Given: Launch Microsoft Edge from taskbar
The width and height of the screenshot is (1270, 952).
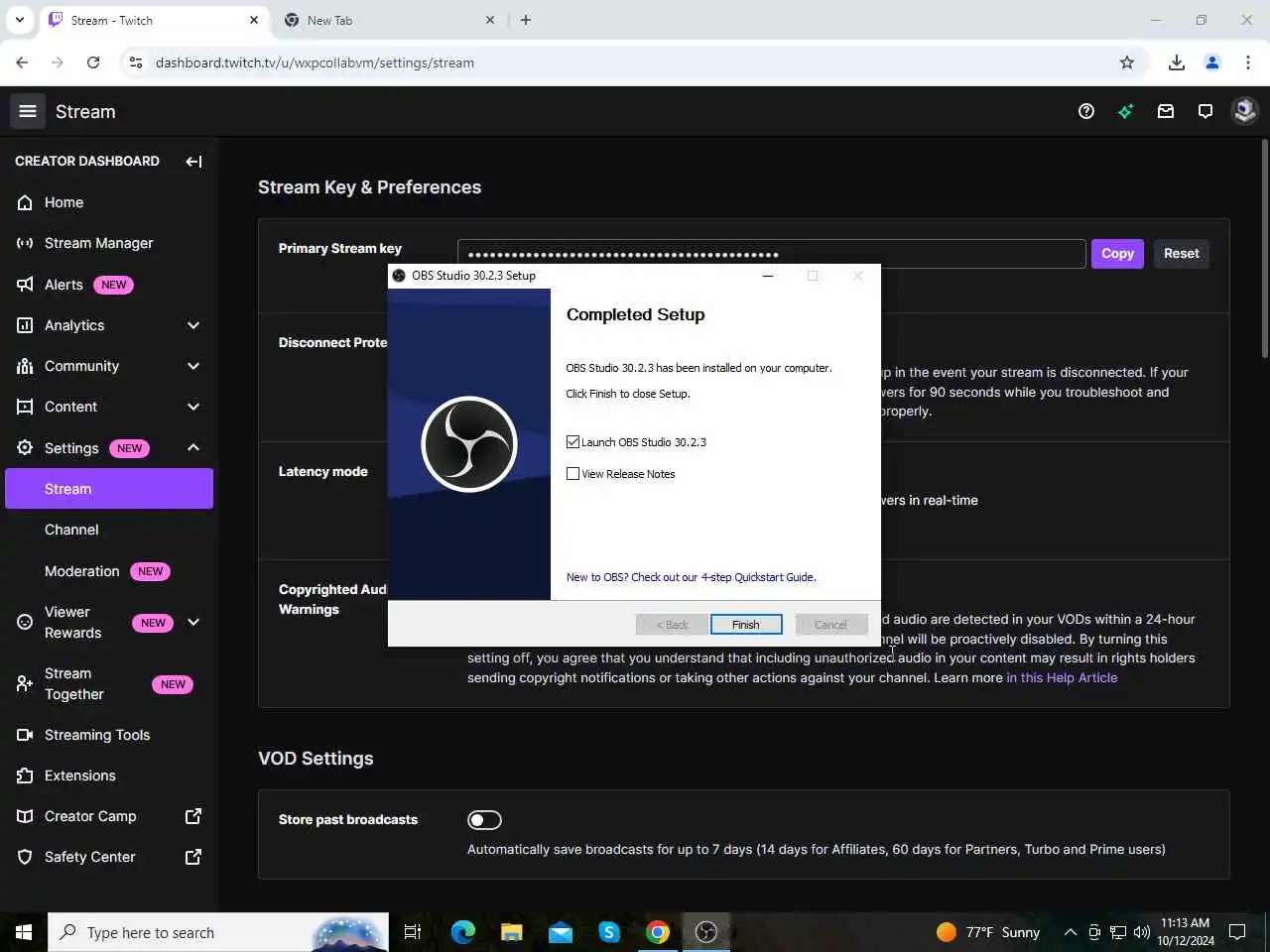Looking at the screenshot, I should [x=463, y=932].
